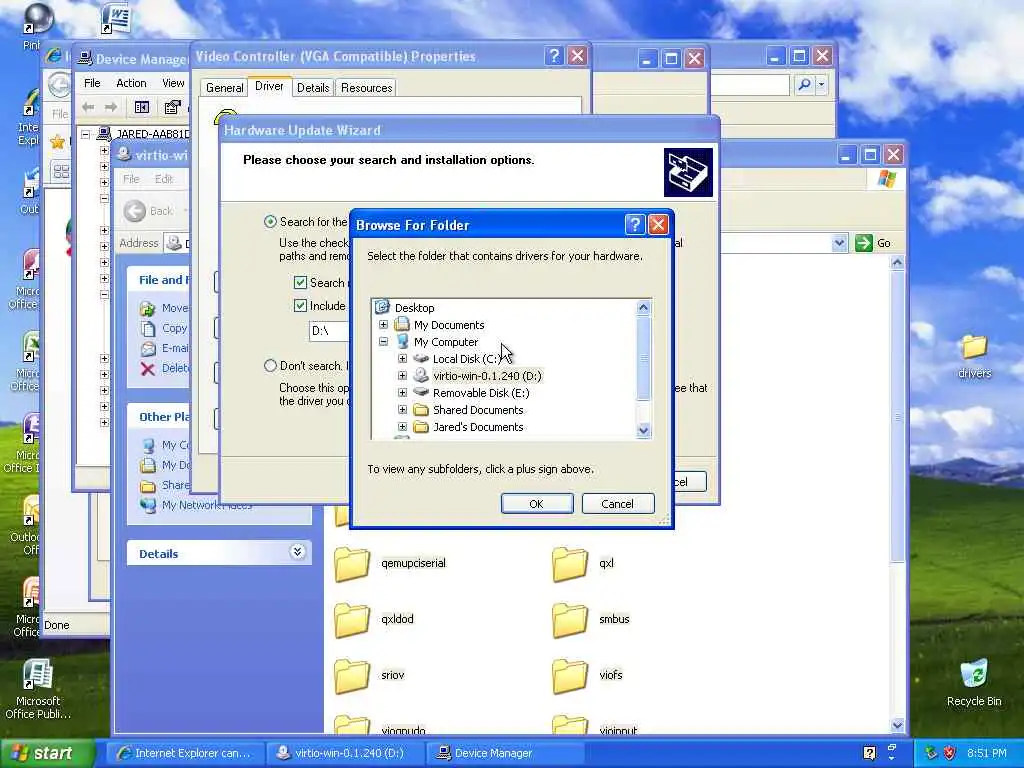Collapse JARED-AAB81D computer node

point(86,134)
